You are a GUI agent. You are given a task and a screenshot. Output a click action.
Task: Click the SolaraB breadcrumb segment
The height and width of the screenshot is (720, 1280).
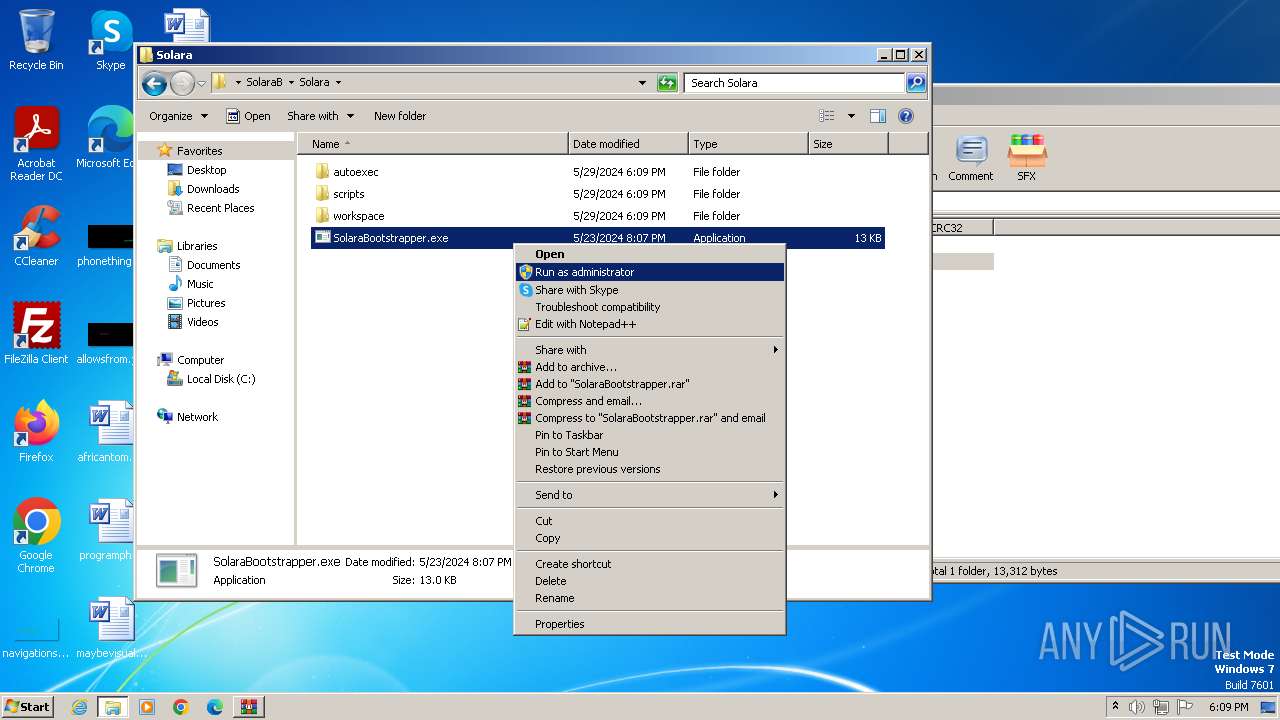coord(264,83)
